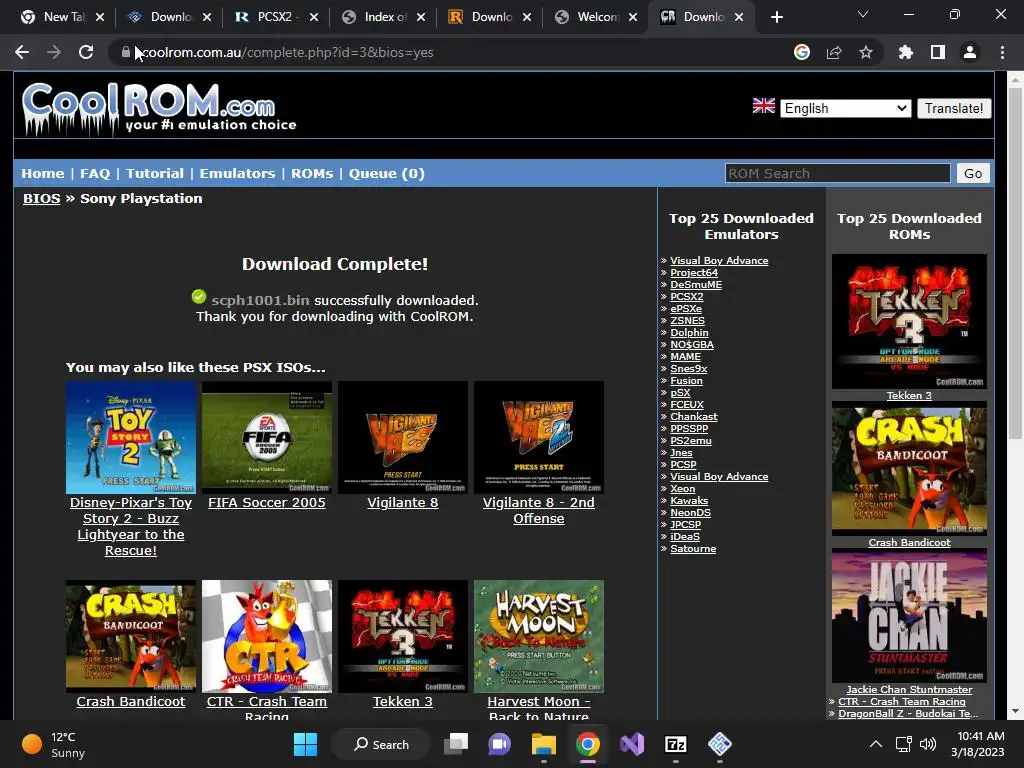1024x768 pixels.
Task: Open the PCSX2 taskbar icon
Action: 720,744
